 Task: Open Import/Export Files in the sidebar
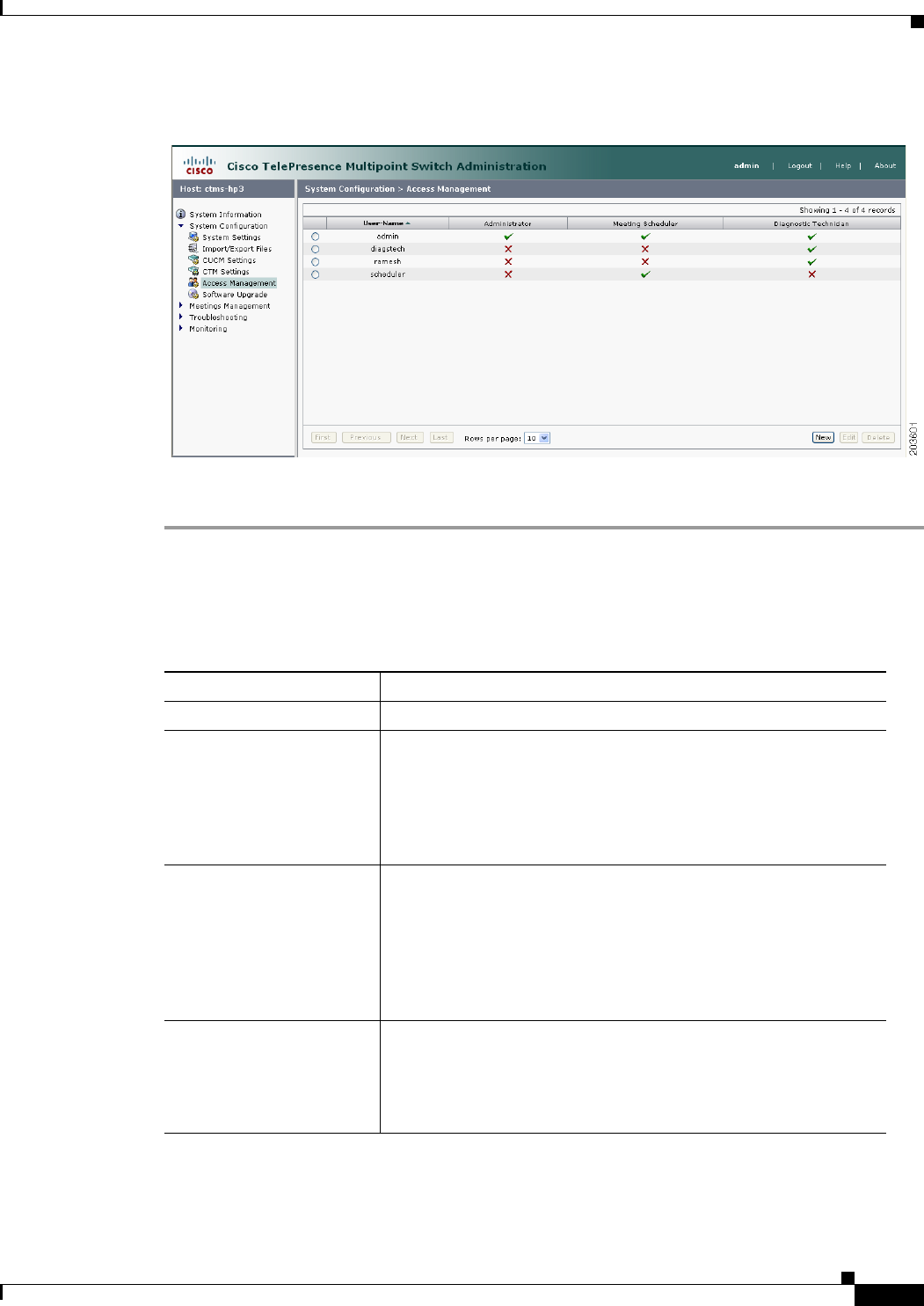pos(237,249)
